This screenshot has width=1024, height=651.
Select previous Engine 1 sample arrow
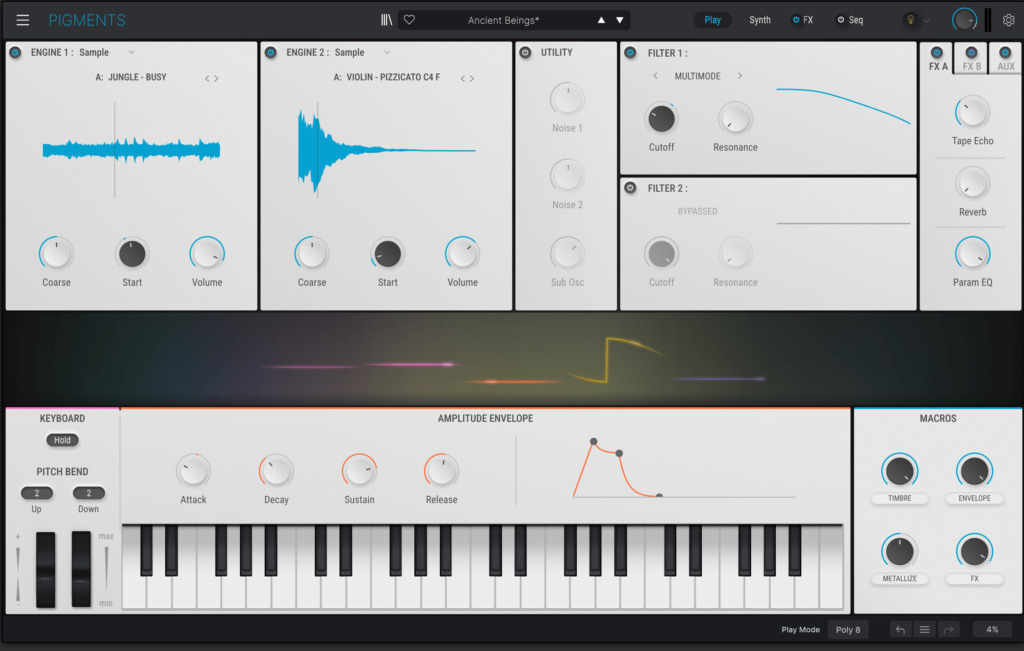pos(207,78)
